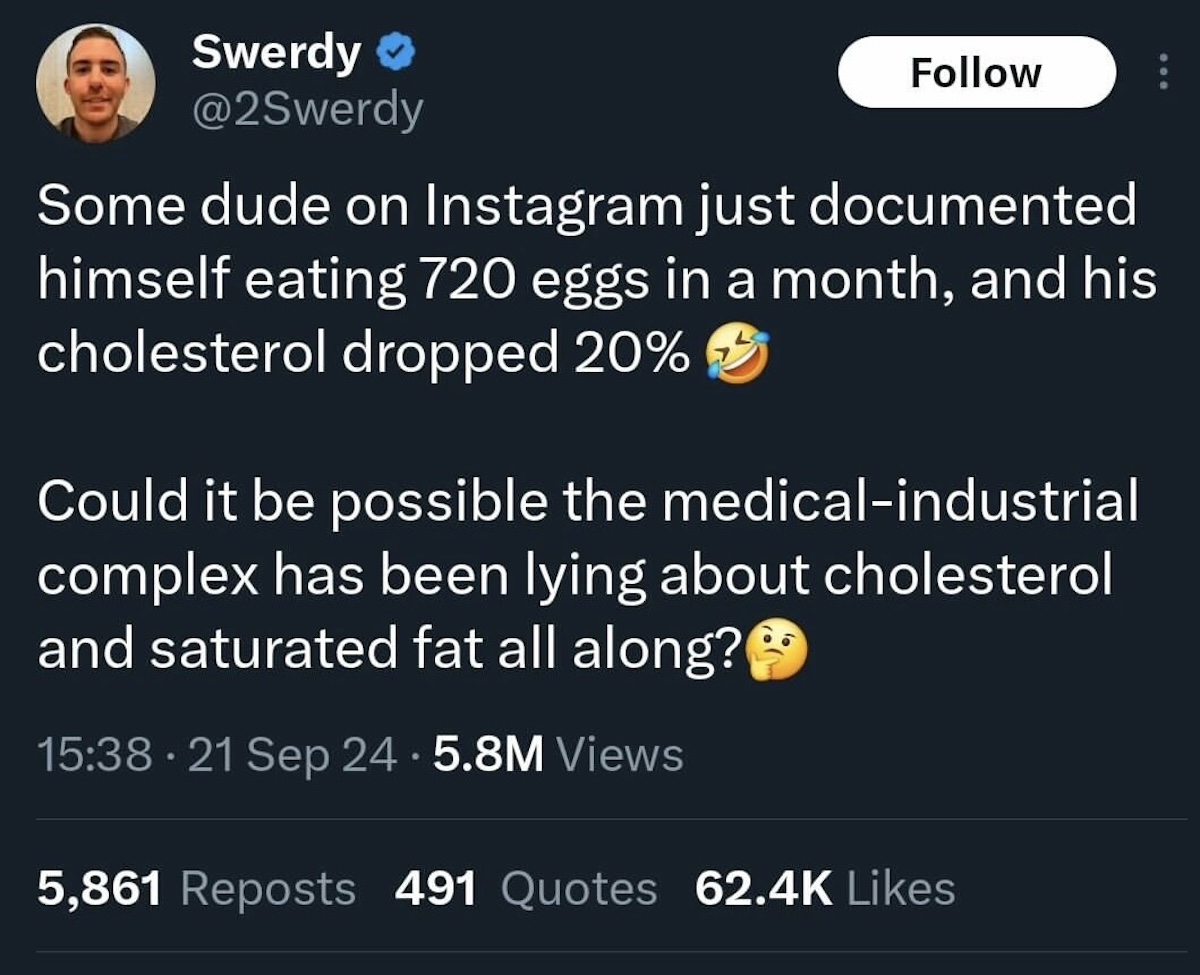
Task: Click the Swerdy display name
Action: [276, 53]
